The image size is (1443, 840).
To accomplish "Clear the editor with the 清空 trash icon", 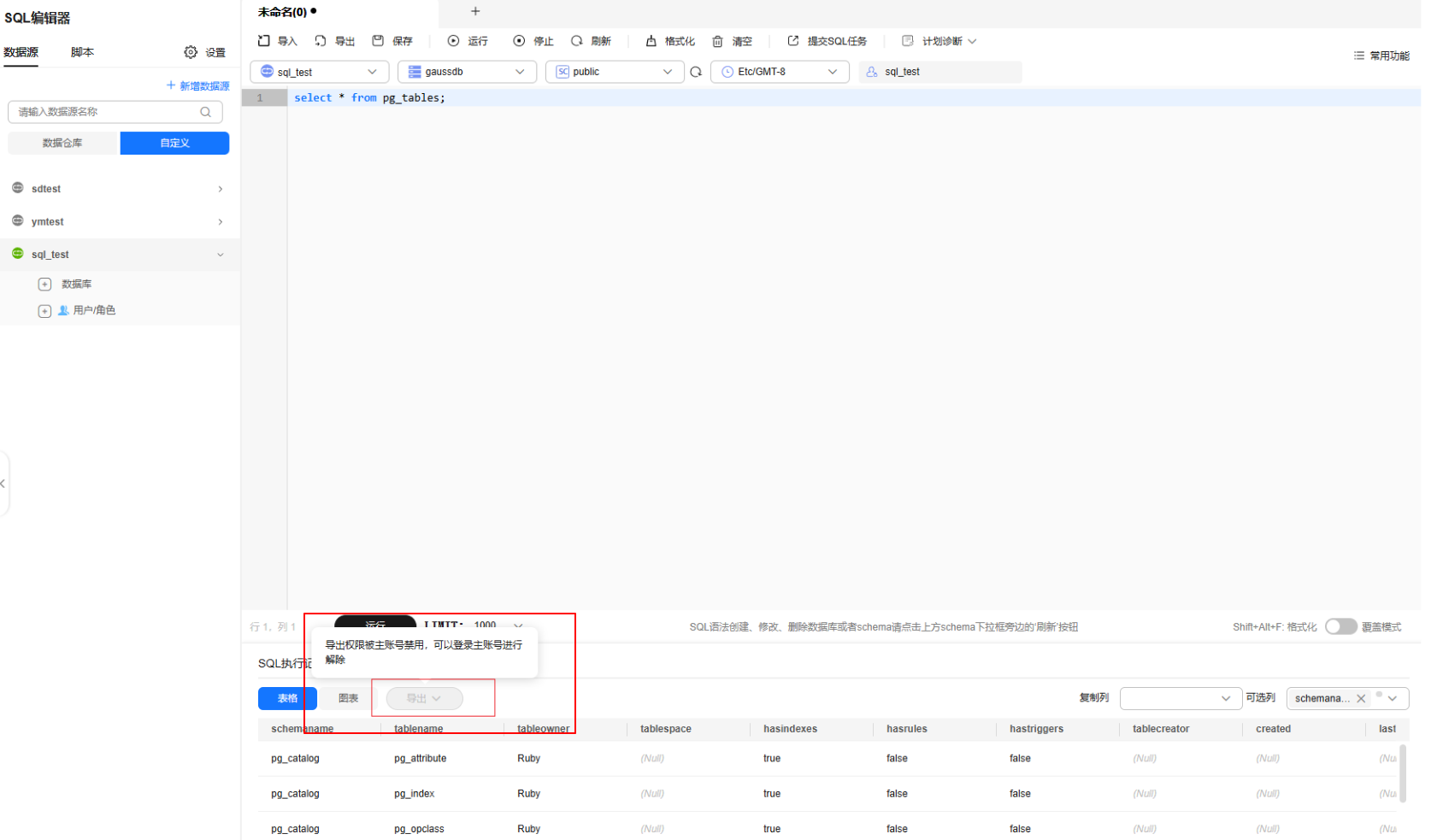I will click(x=718, y=41).
